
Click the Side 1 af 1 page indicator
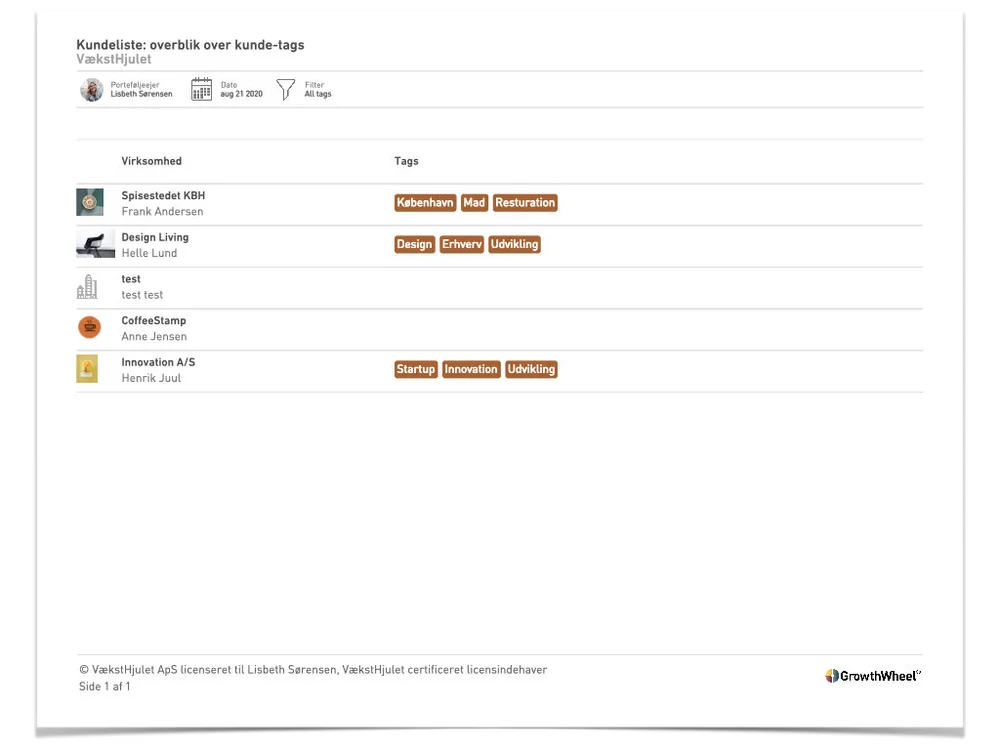click(105, 686)
